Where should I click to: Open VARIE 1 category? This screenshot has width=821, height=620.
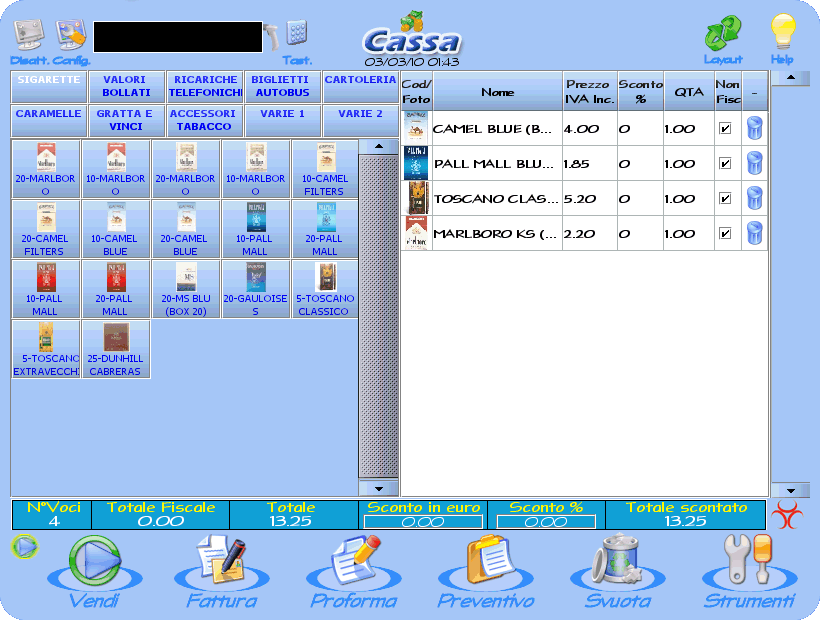pos(283,120)
